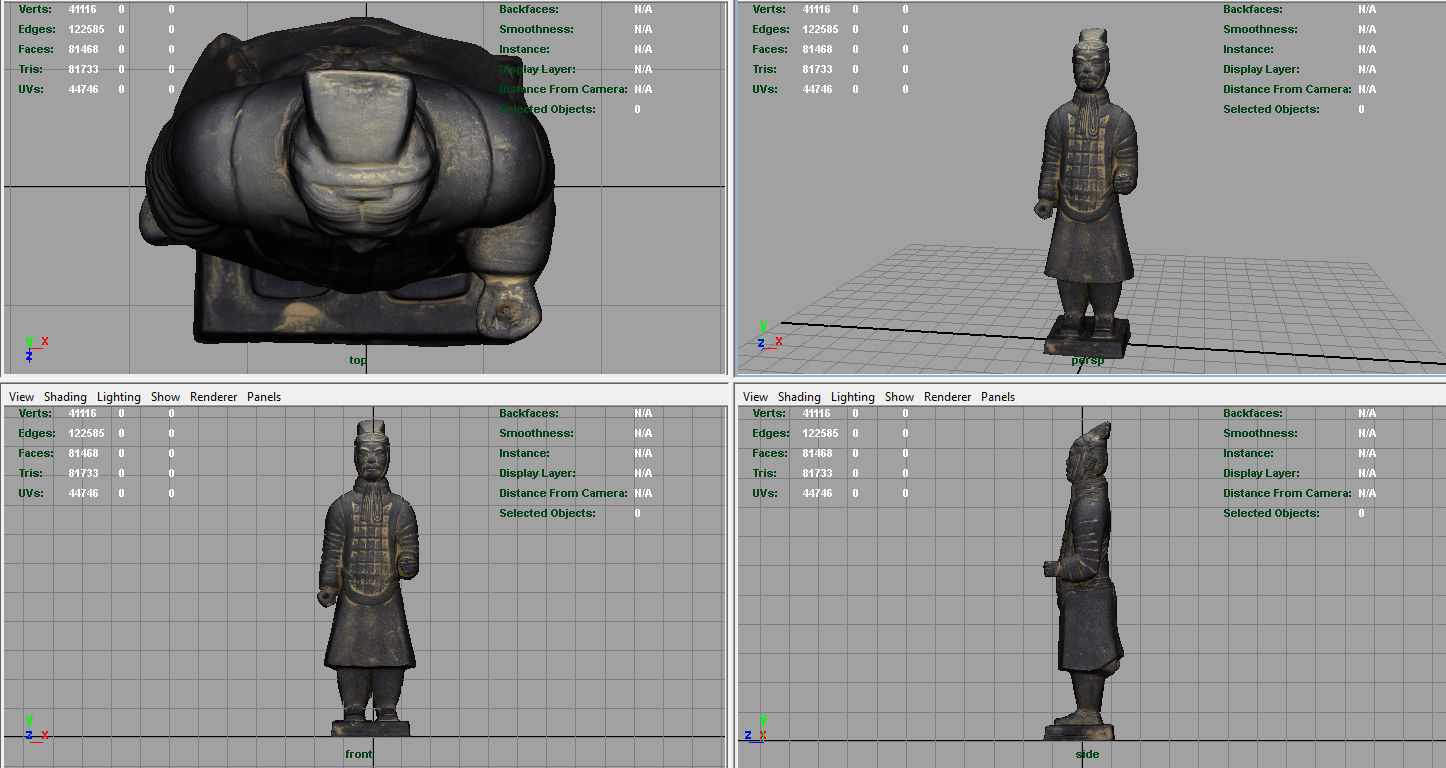Click the 'persp' camera label
1446x768 pixels.
point(1088,360)
